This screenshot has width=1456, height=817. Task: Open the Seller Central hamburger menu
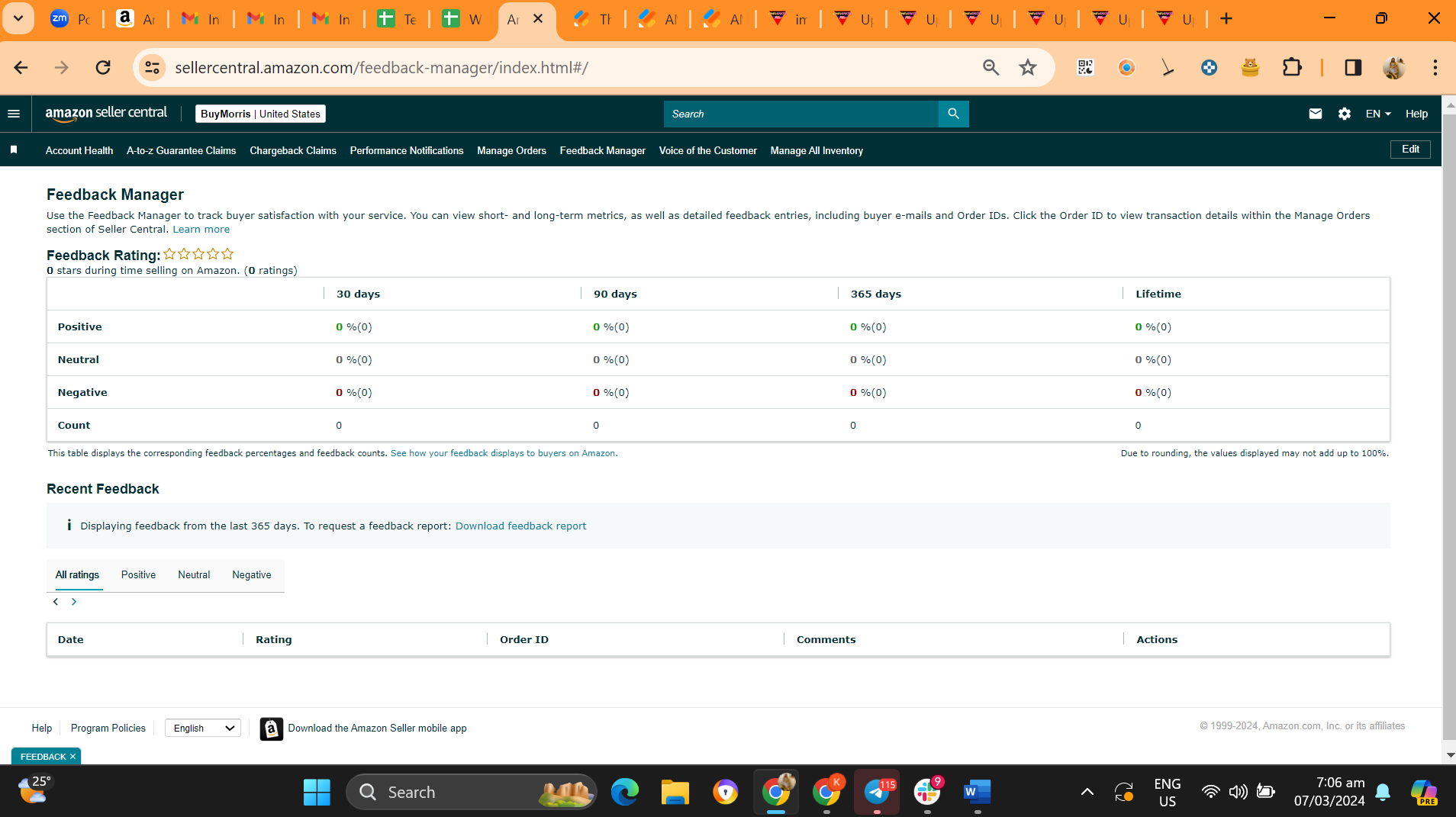(14, 114)
